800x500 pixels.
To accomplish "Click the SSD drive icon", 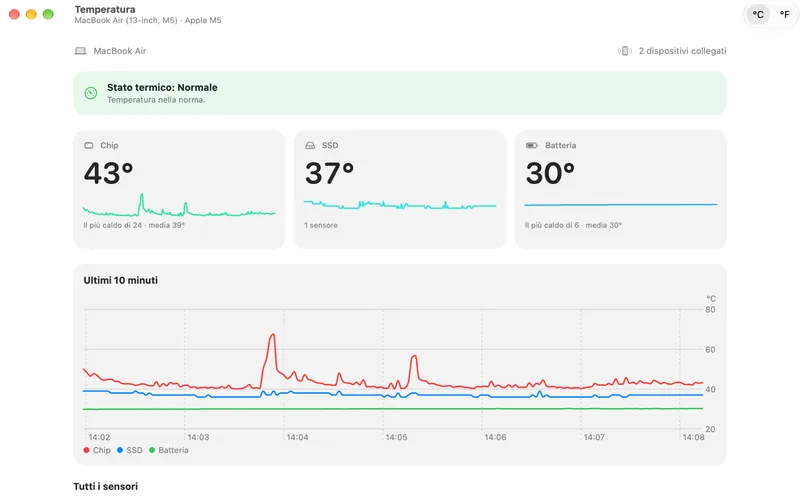I will coord(310,145).
